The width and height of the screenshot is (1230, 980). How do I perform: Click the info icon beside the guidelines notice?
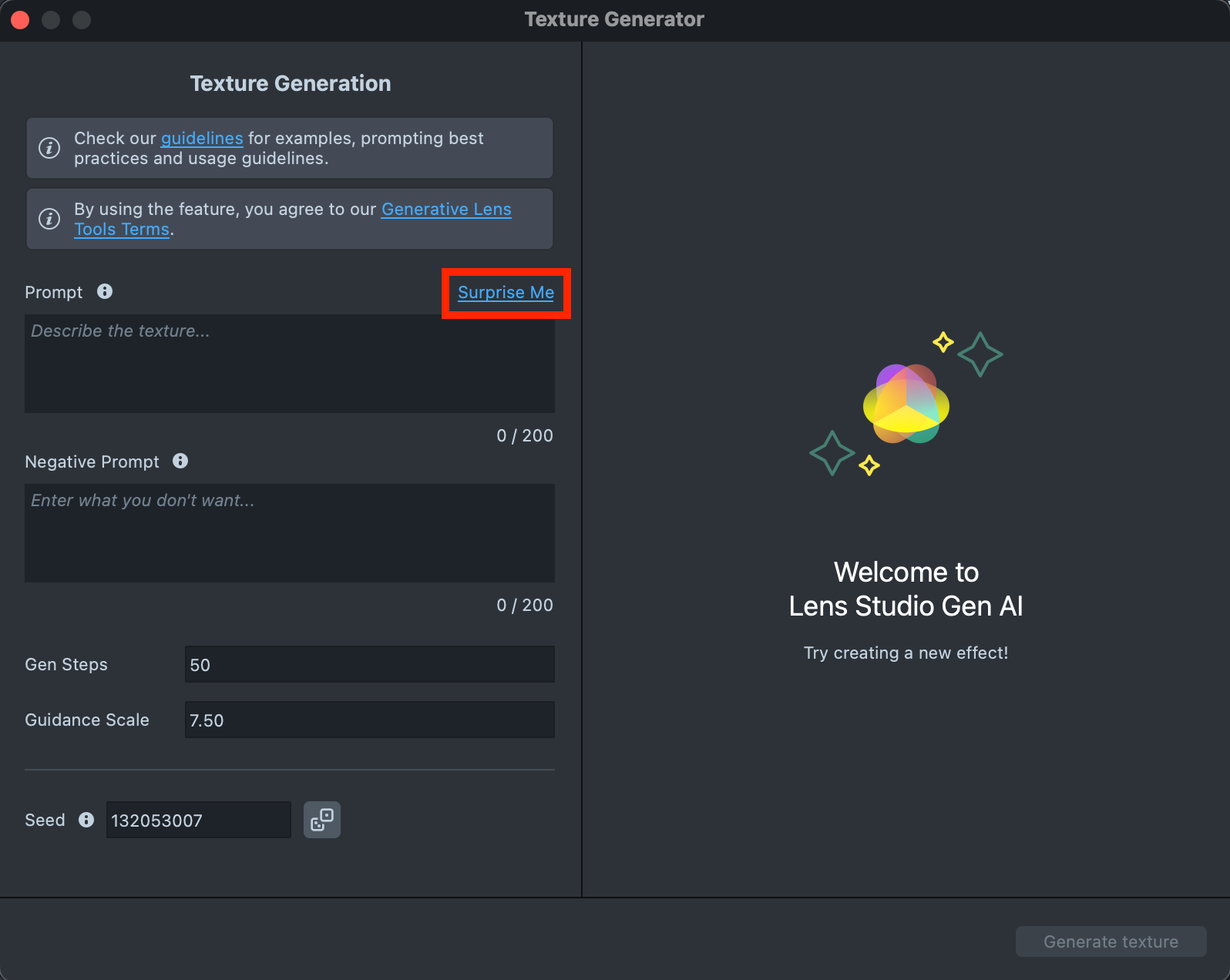pos(49,148)
